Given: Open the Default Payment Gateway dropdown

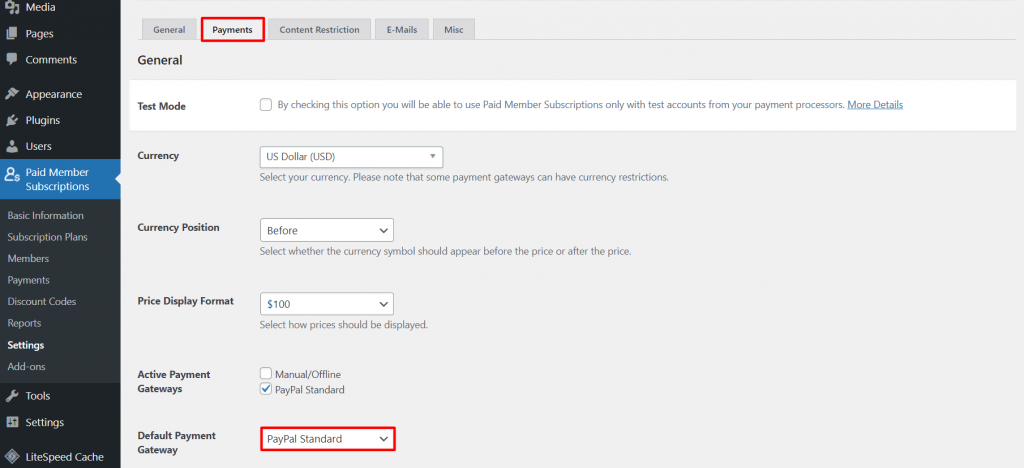Looking at the screenshot, I should click(x=327, y=439).
